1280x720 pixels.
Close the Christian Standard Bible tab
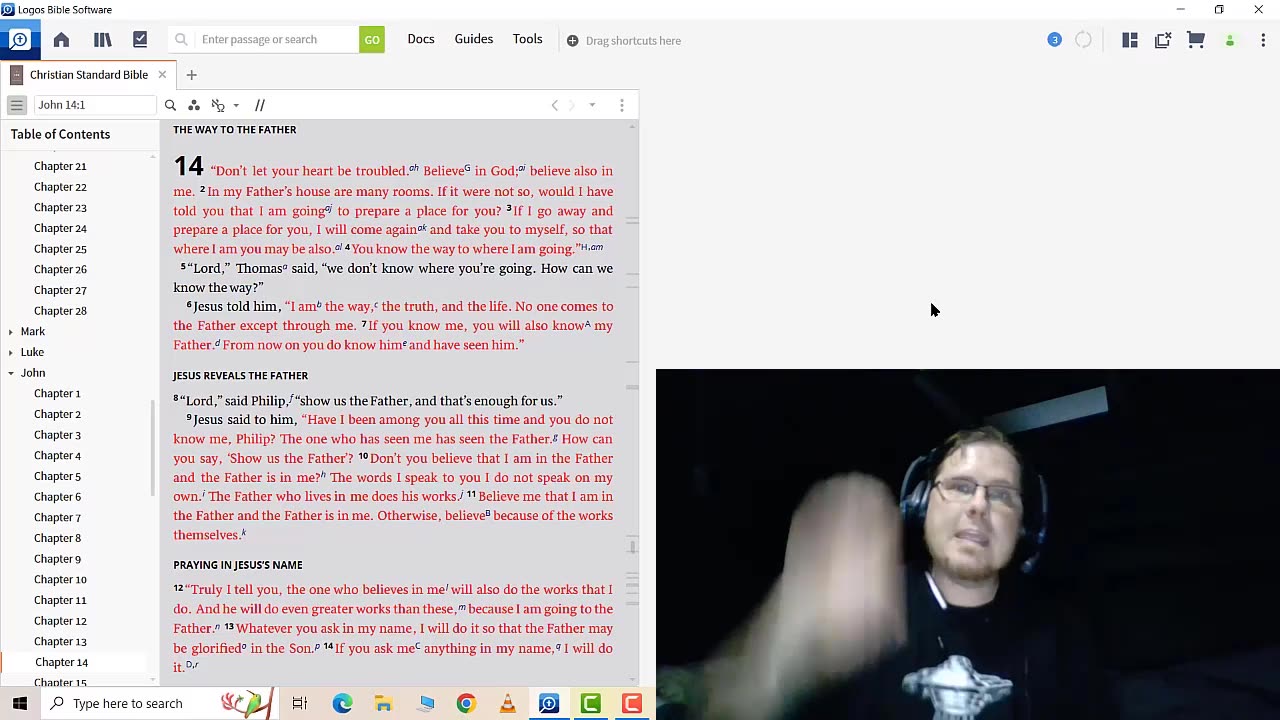162,75
